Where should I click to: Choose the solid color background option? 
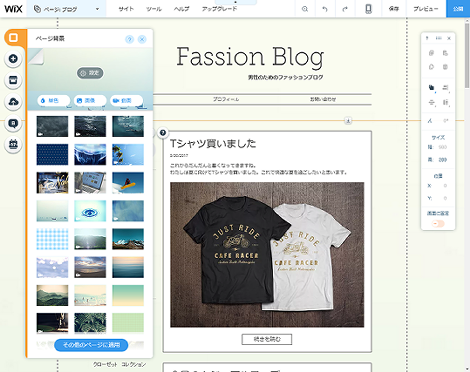(54, 100)
